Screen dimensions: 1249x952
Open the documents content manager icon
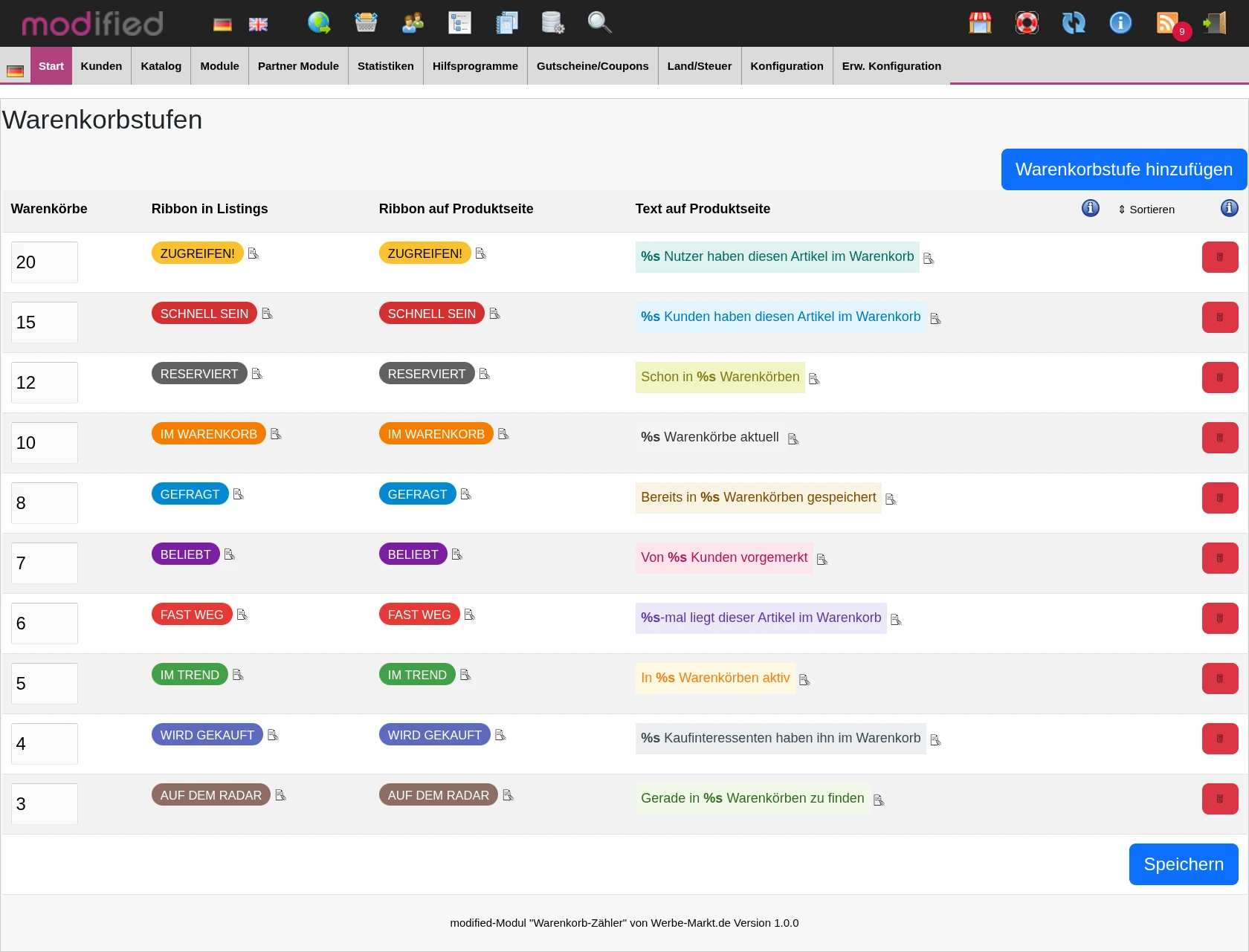tap(506, 23)
